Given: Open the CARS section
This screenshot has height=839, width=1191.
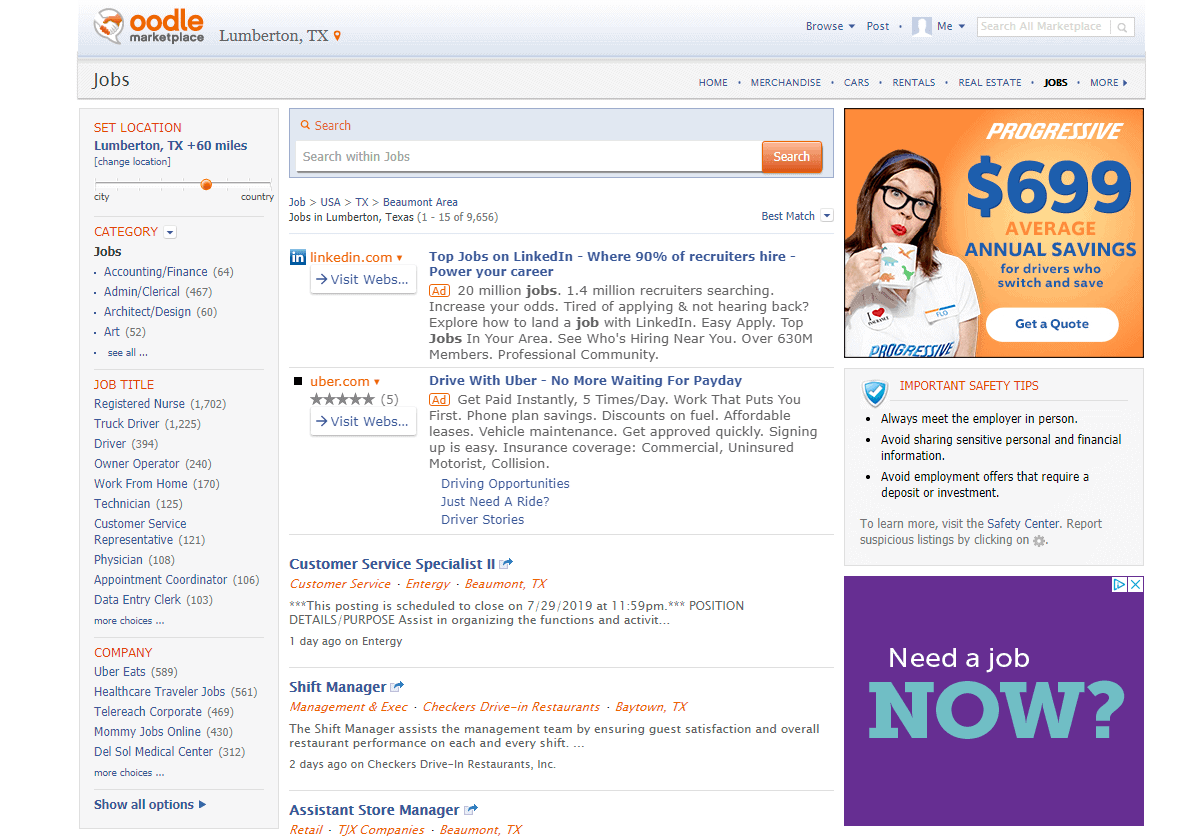Looking at the screenshot, I should 856,82.
